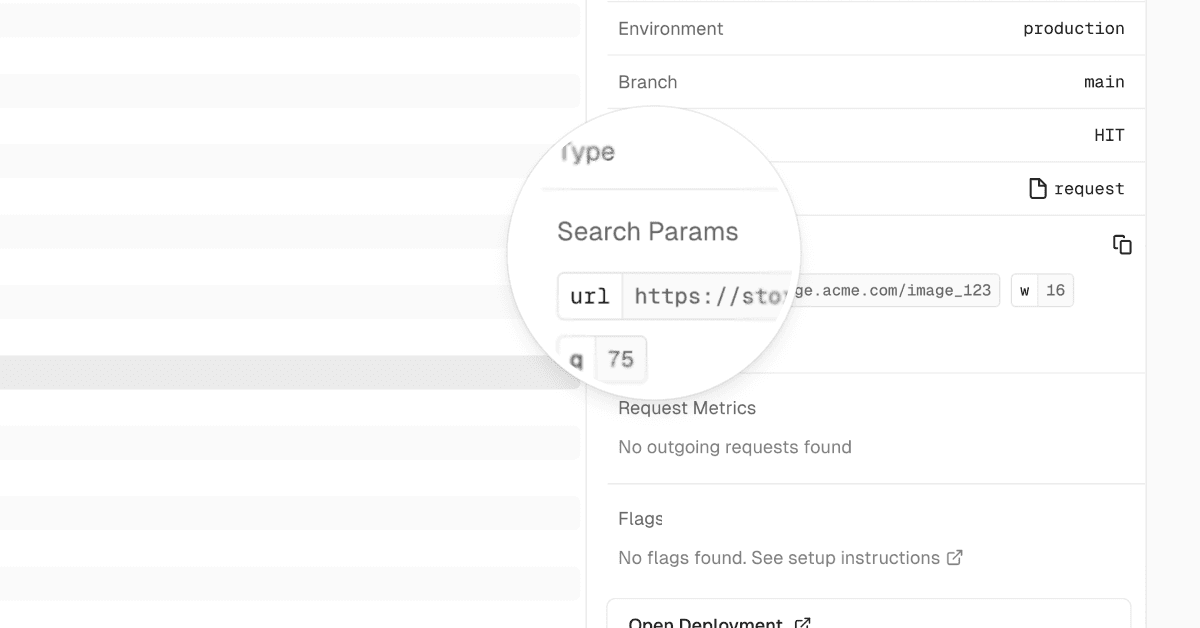Click the arrow icon on Open Deployment
Image resolution: width=1200 pixels, height=628 pixels.
point(802,623)
